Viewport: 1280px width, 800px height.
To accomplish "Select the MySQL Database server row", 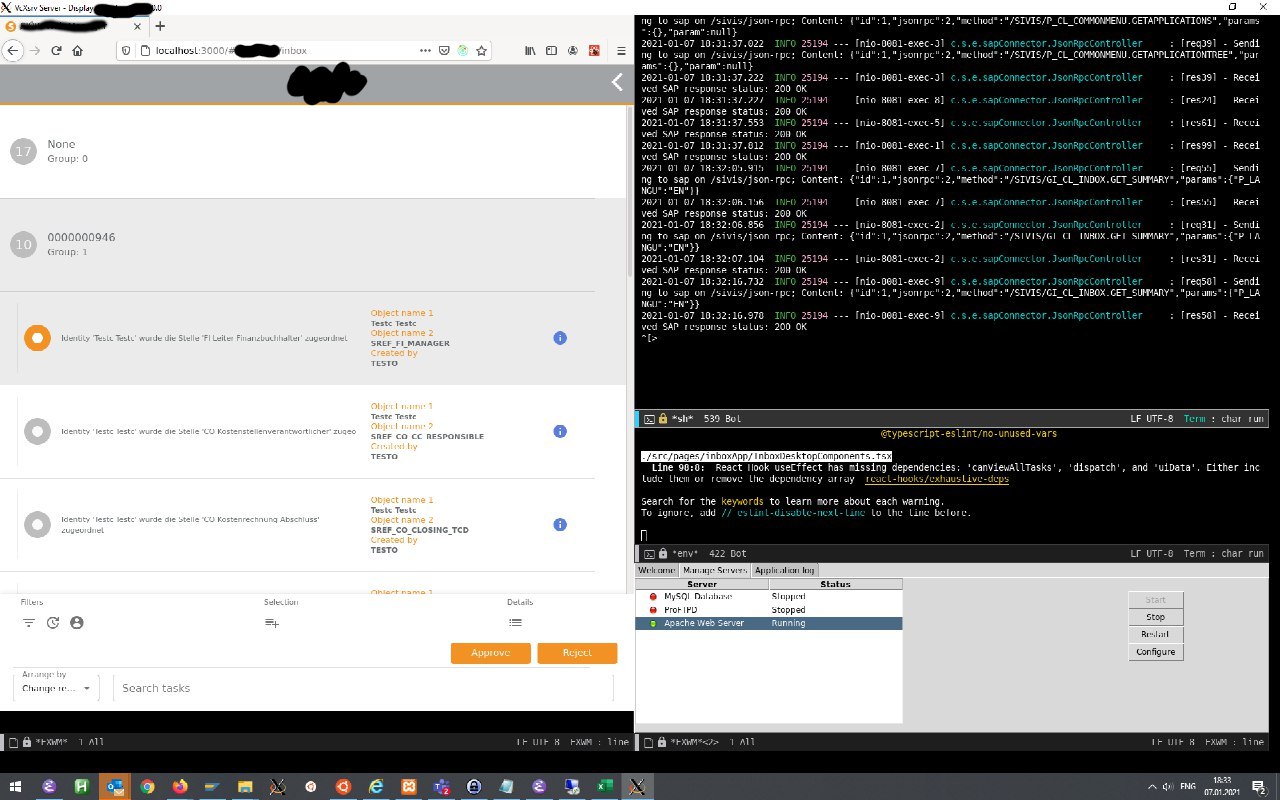I will click(x=769, y=596).
